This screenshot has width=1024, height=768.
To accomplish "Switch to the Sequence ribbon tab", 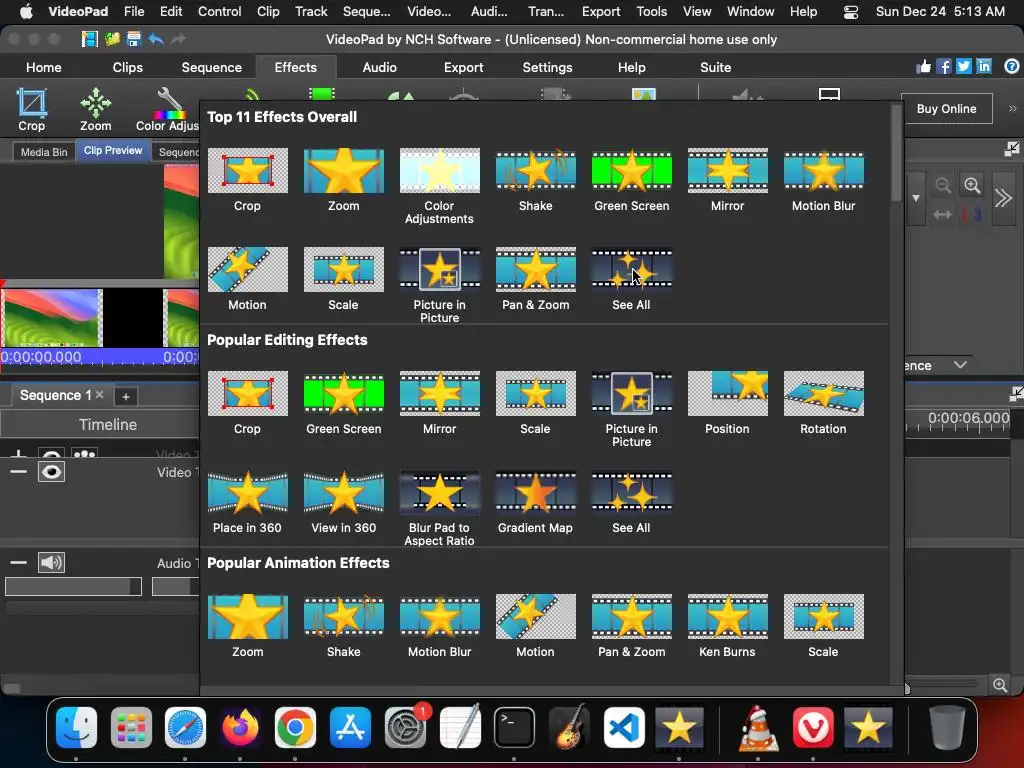I will 212,67.
